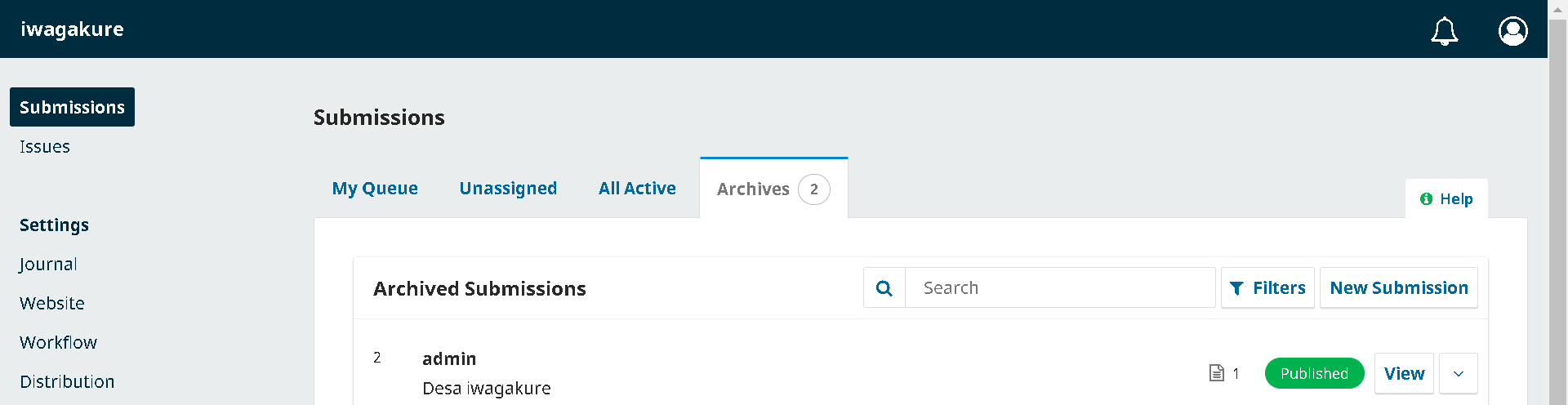Switch to the My Queue tab

(375, 189)
